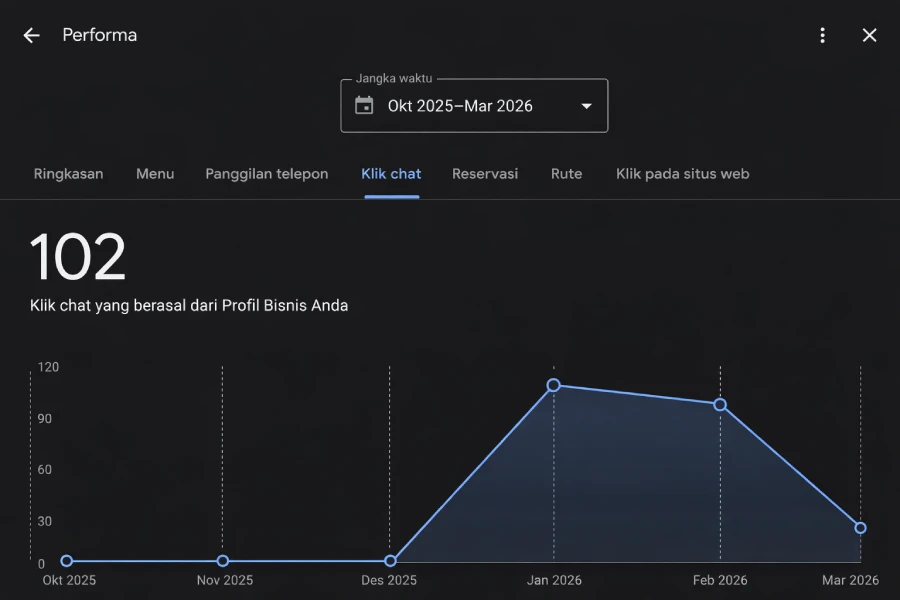Click the calendar icon in Jangka waktu
The width and height of the screenshot is (900, 600).
click(364, 106)
